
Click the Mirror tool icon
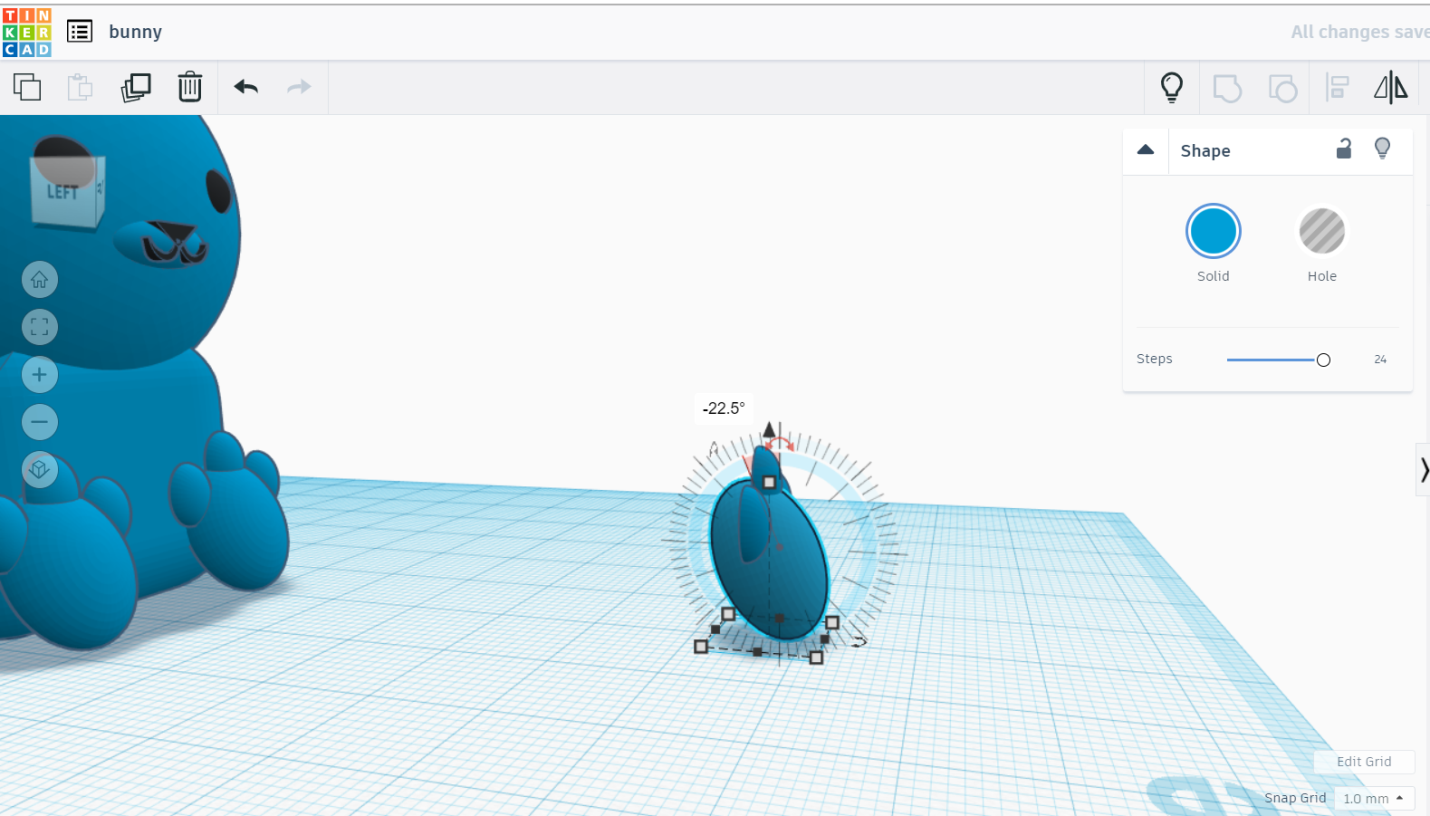point(1391,87)
